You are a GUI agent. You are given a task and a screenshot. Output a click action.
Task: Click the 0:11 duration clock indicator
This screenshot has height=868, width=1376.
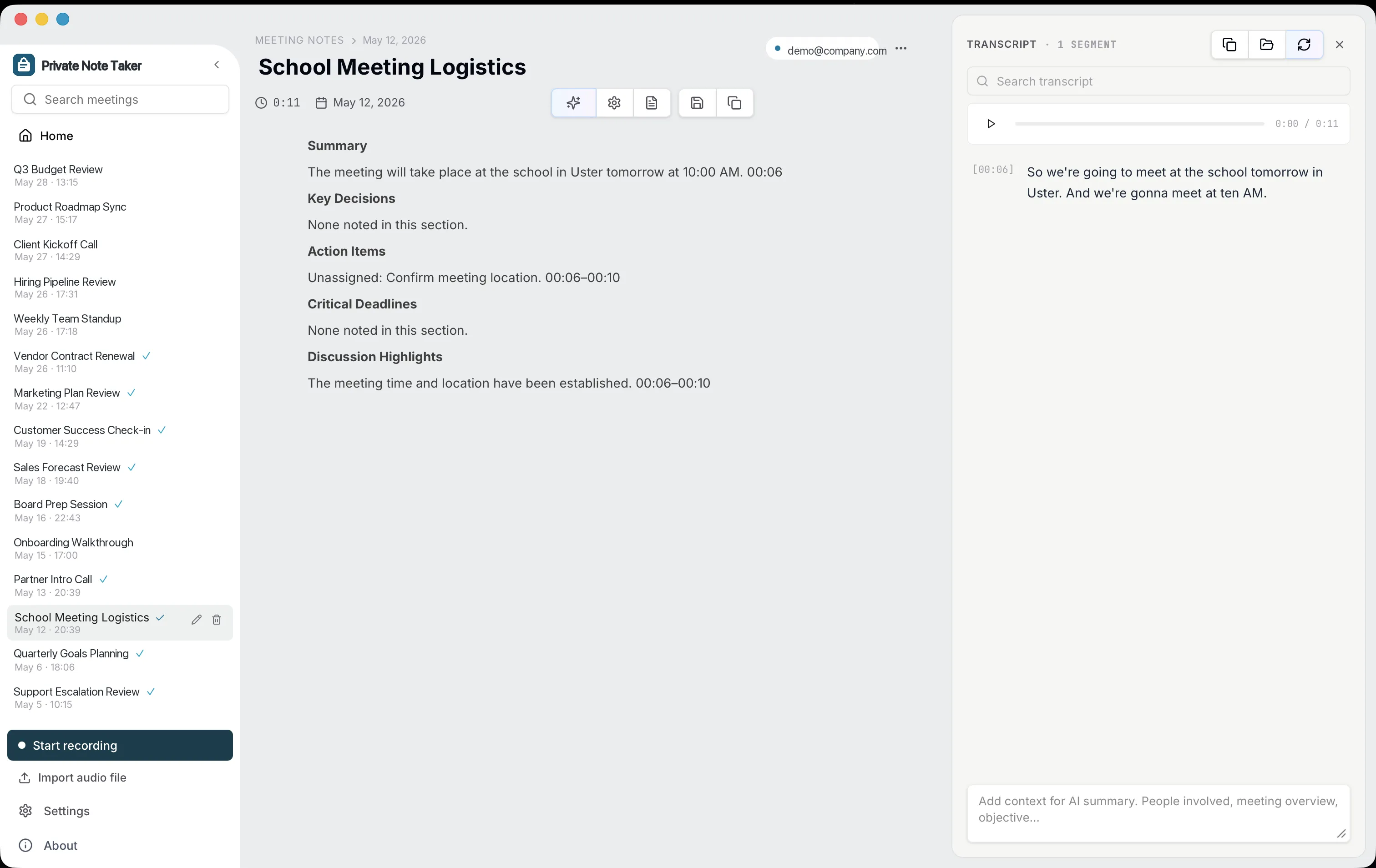click(278, 103)
